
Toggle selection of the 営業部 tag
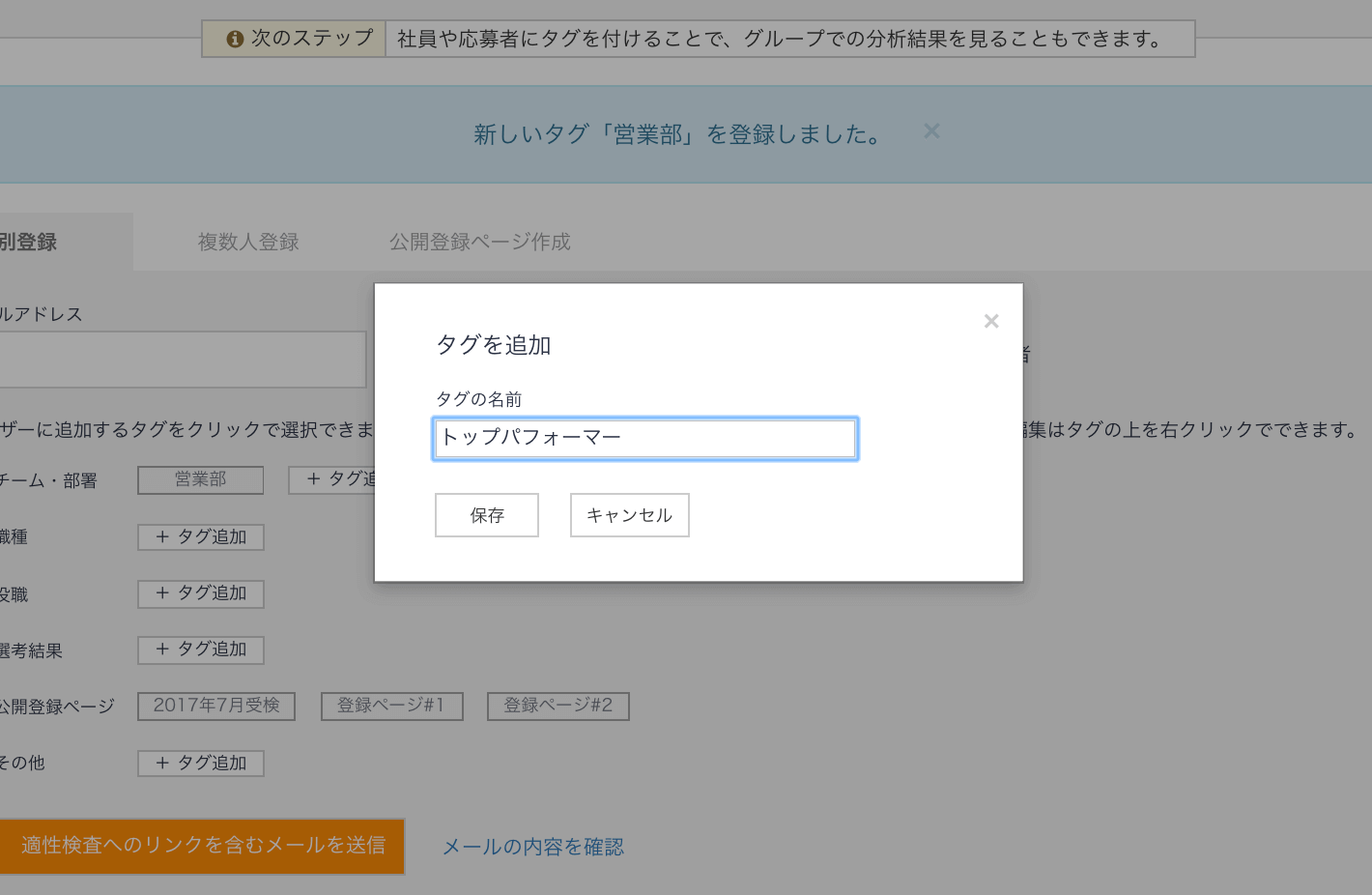tap(200, 480)
